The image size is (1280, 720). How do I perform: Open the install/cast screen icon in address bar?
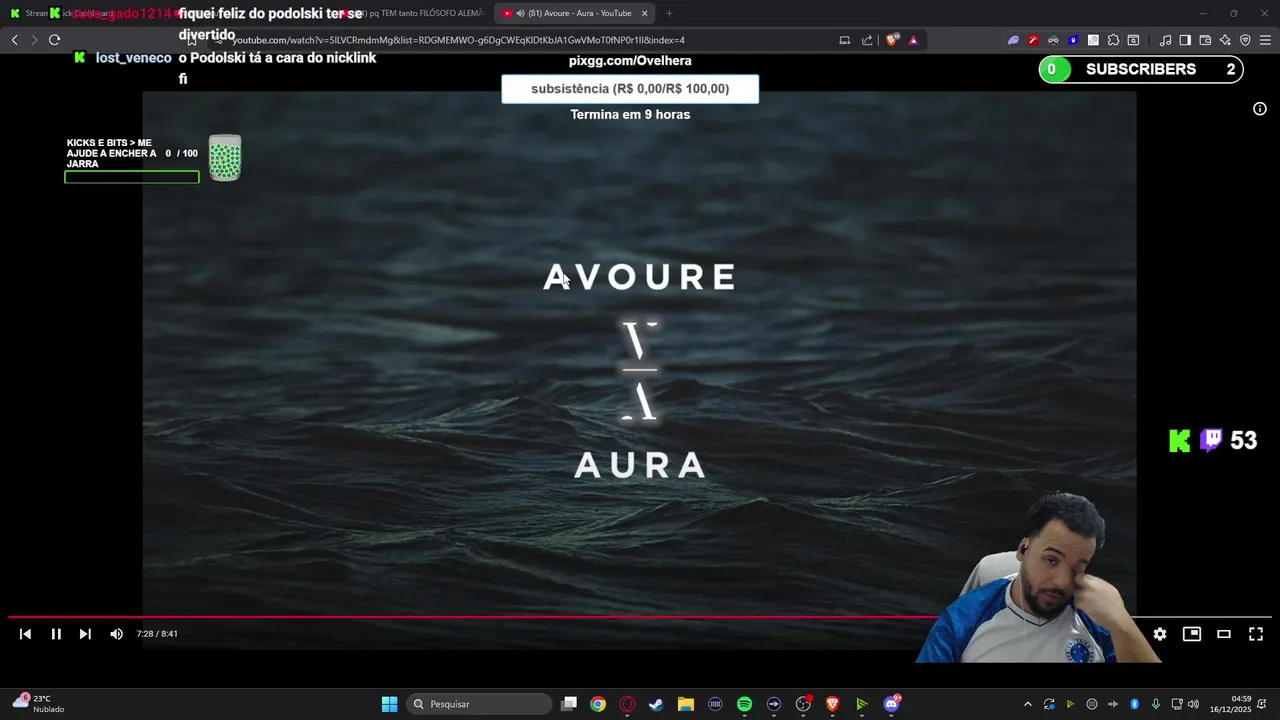(x=845, y=40)
